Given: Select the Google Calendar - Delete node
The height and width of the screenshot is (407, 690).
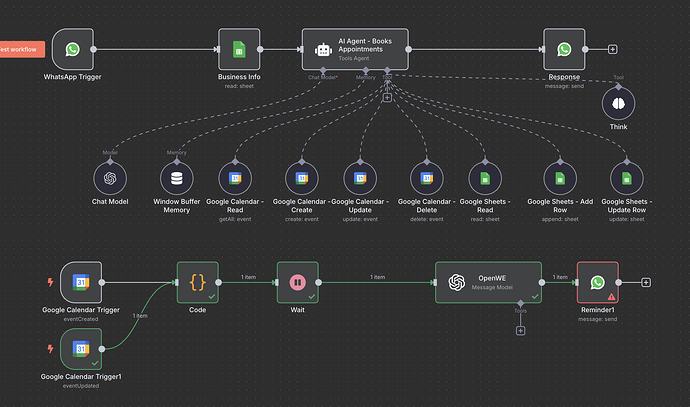Looking at the screenshot, I should [x=426, y=178].
